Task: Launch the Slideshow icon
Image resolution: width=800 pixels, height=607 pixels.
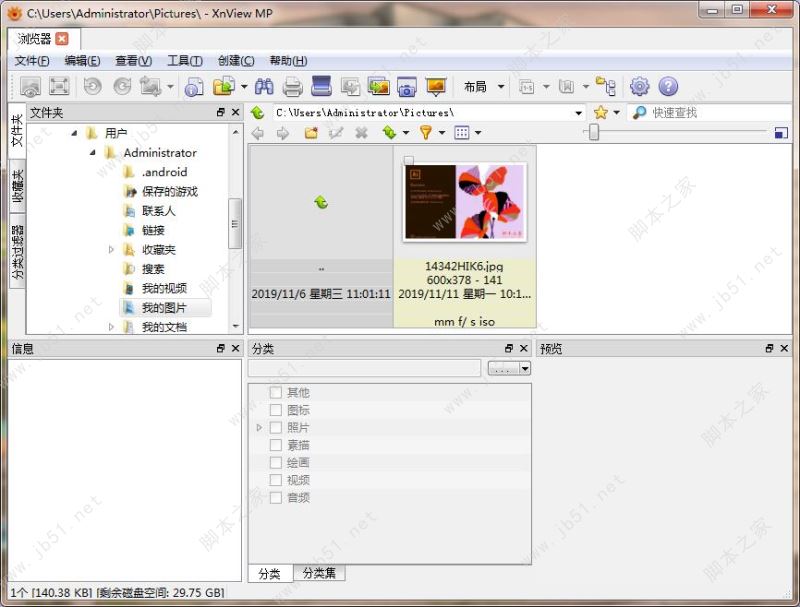Action: coord(436,87)
